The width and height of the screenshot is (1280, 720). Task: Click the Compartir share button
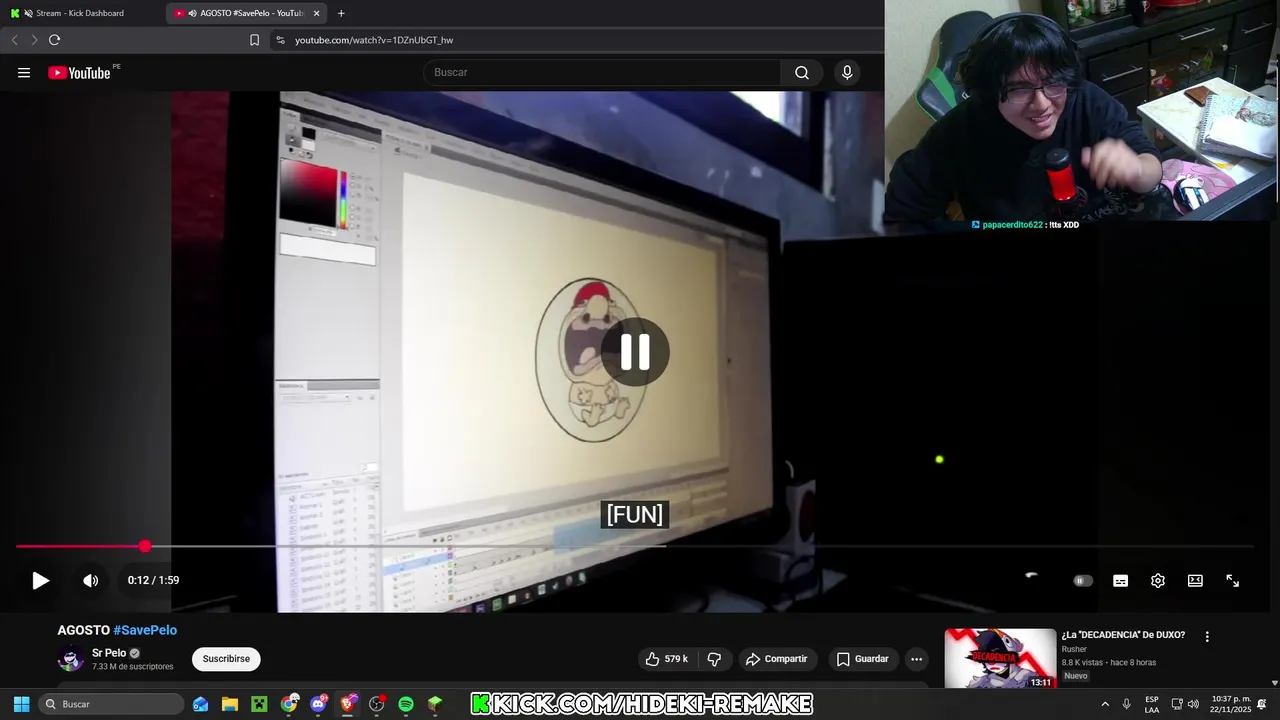(x=777, y=659)
